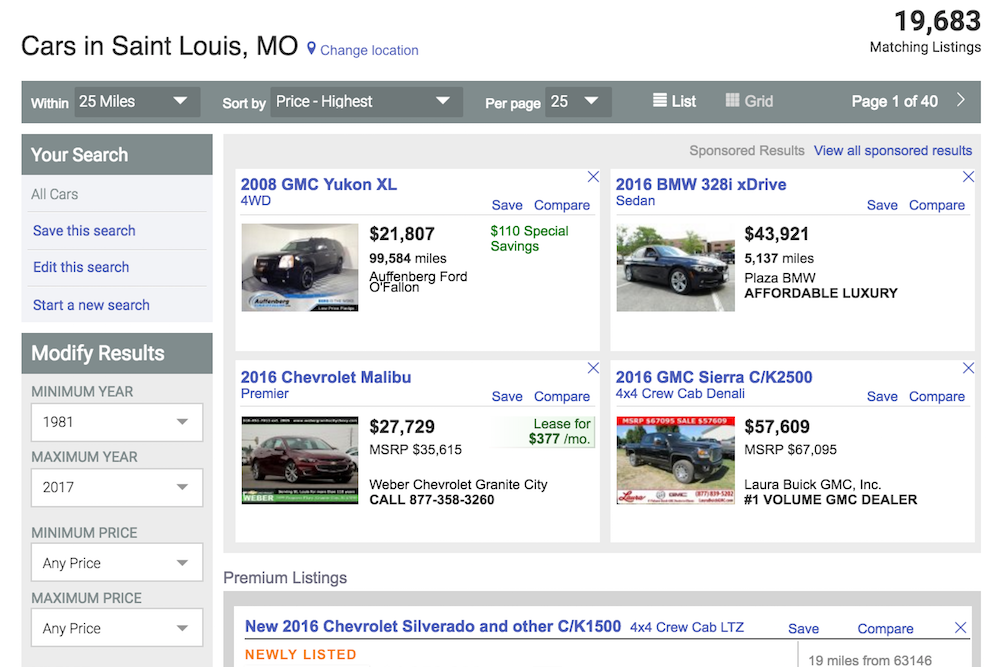This screenshot has width=1001, height=667.
Task: Compare the 2008 GMC Yukon XL listing
Action: [562, 205]
